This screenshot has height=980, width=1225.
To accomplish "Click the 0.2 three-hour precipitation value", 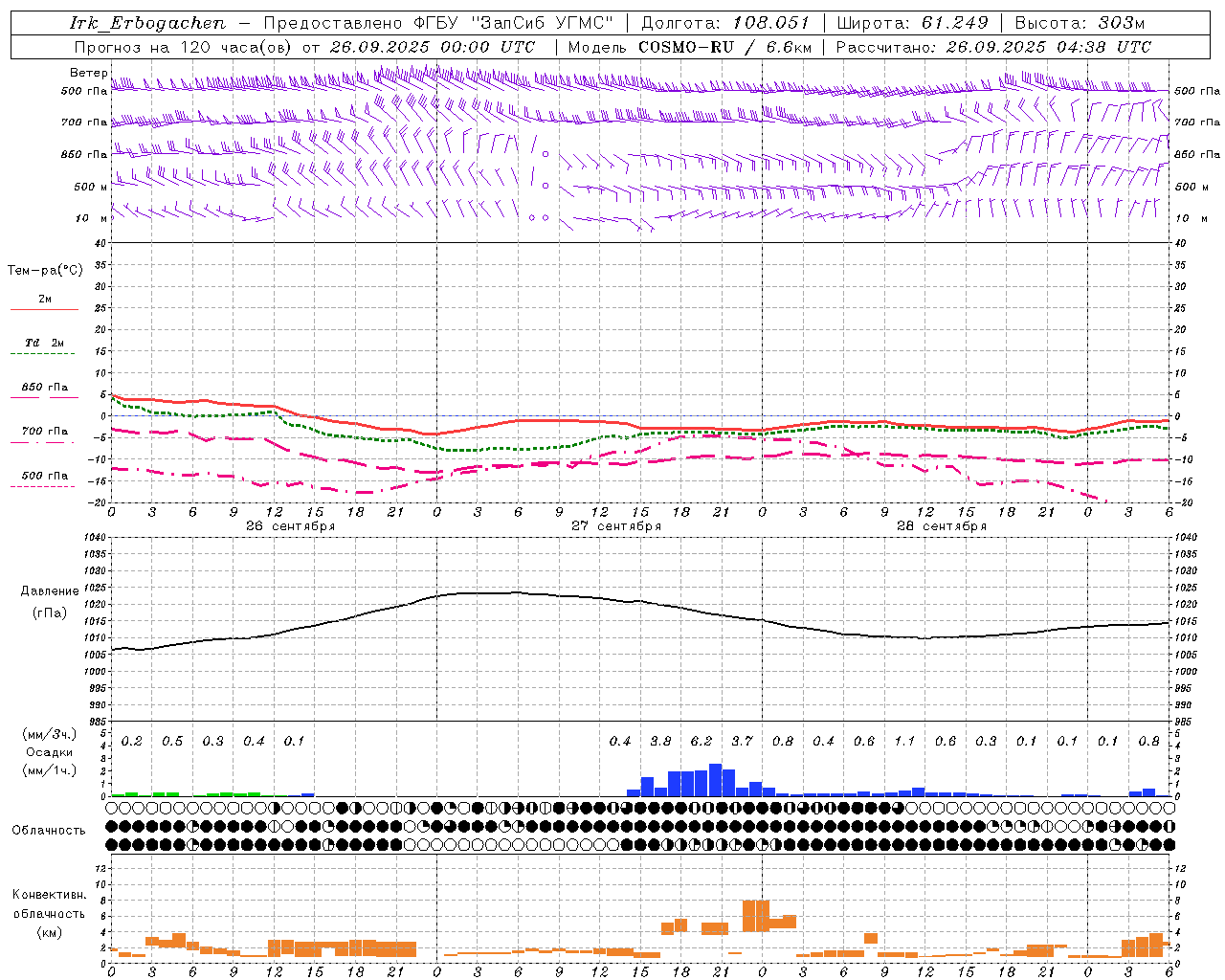I will (x=132, y=741).
